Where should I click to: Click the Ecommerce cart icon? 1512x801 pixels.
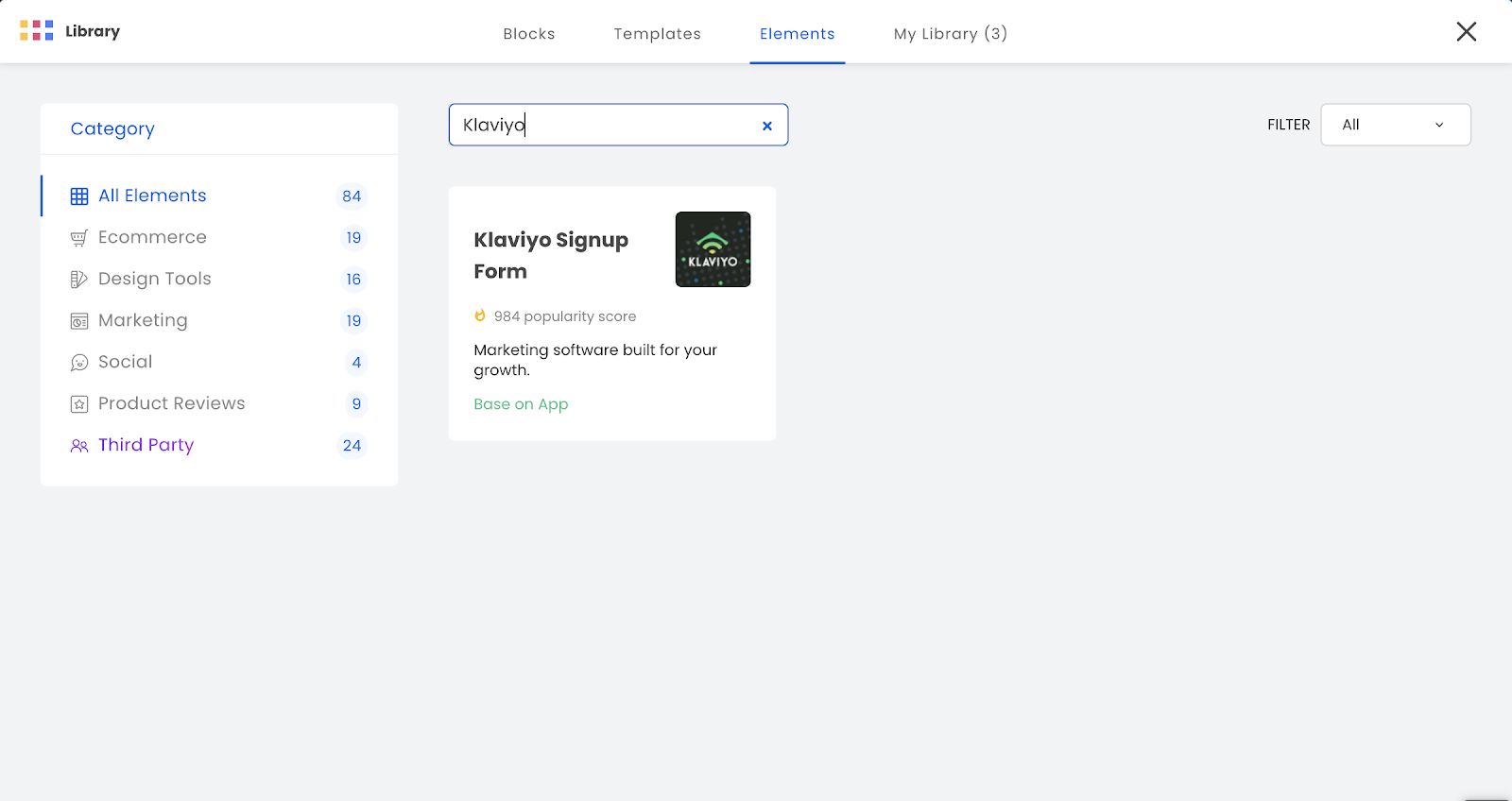[79, 238]
